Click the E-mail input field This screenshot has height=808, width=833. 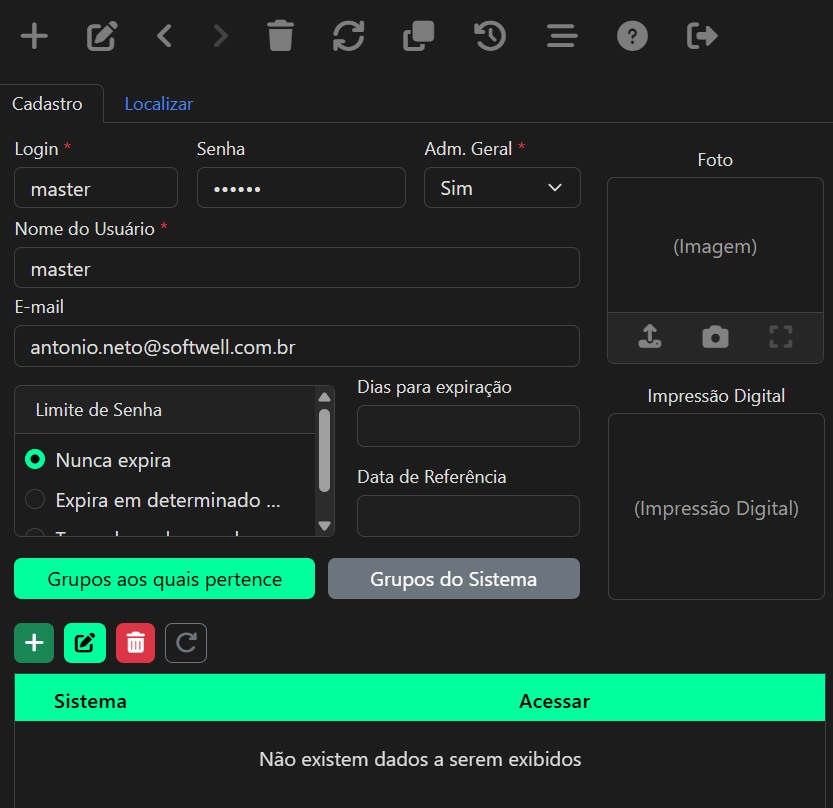(296, 346)
